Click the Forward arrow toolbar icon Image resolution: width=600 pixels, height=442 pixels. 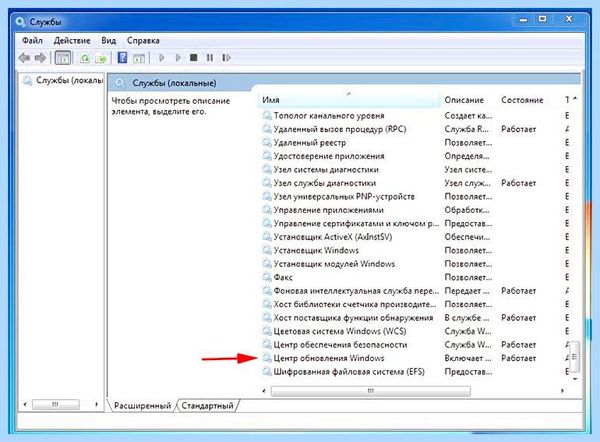click(x=40, y=58)
